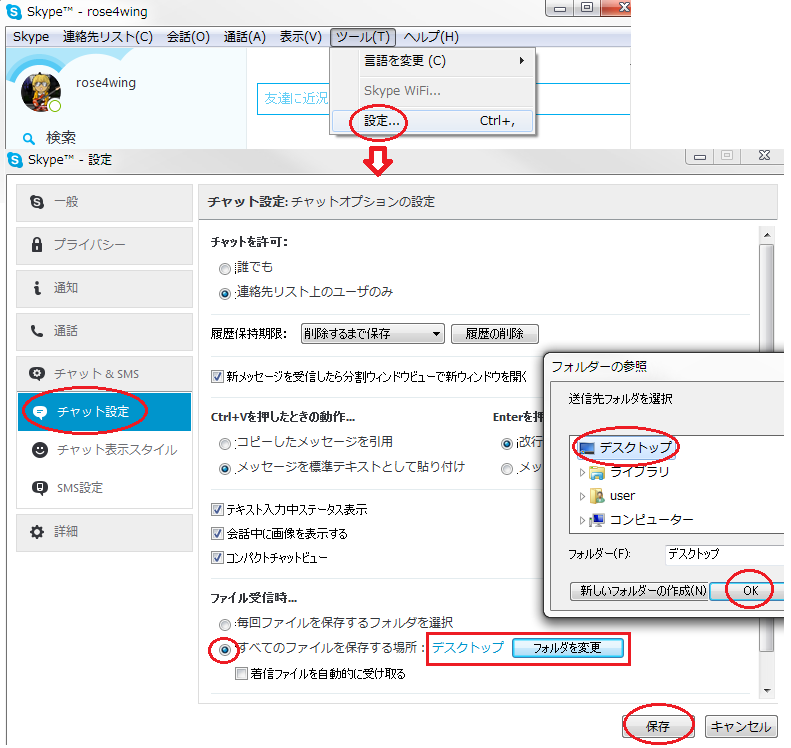Select コピーしたメッセージを引用 radio button
The image size is (791, 748).
pos(224,444)
